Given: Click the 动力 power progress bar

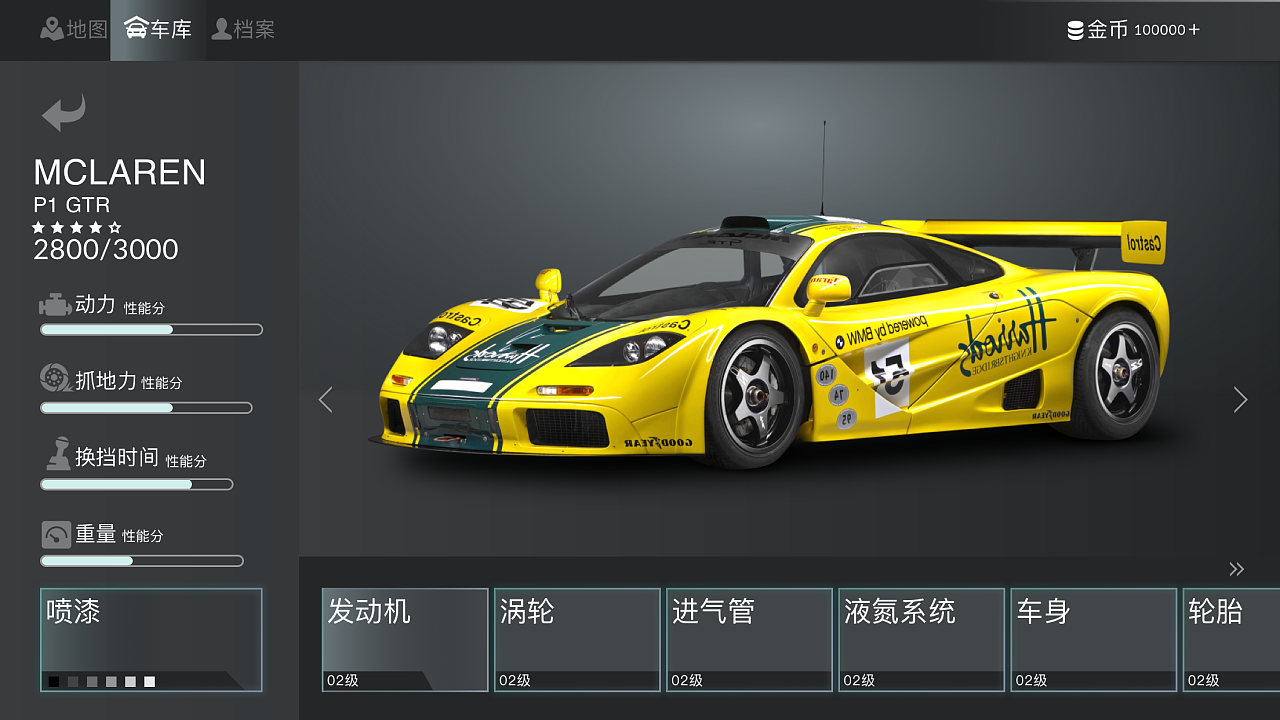Looking at the screenshot, I should click(151, 329).
